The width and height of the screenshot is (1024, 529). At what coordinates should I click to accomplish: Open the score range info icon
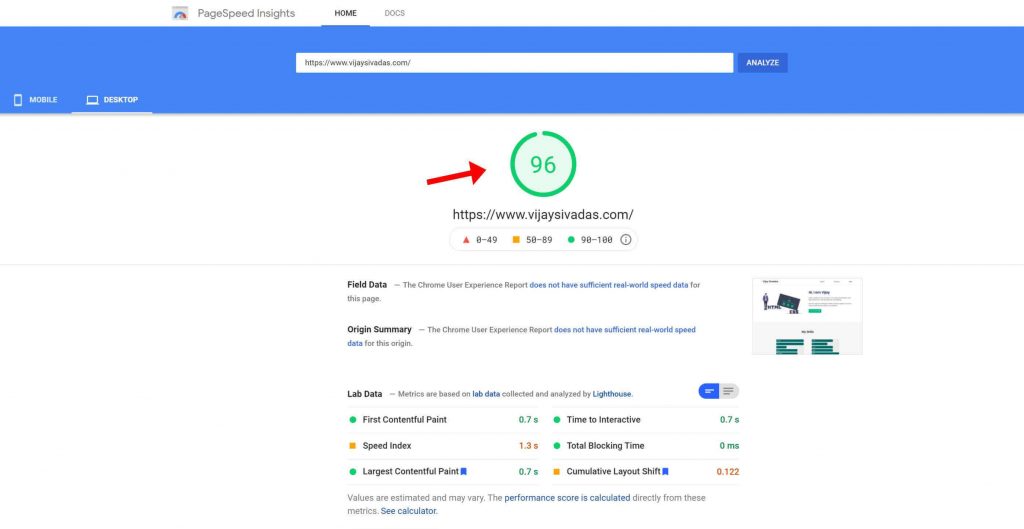click(626, 240)
